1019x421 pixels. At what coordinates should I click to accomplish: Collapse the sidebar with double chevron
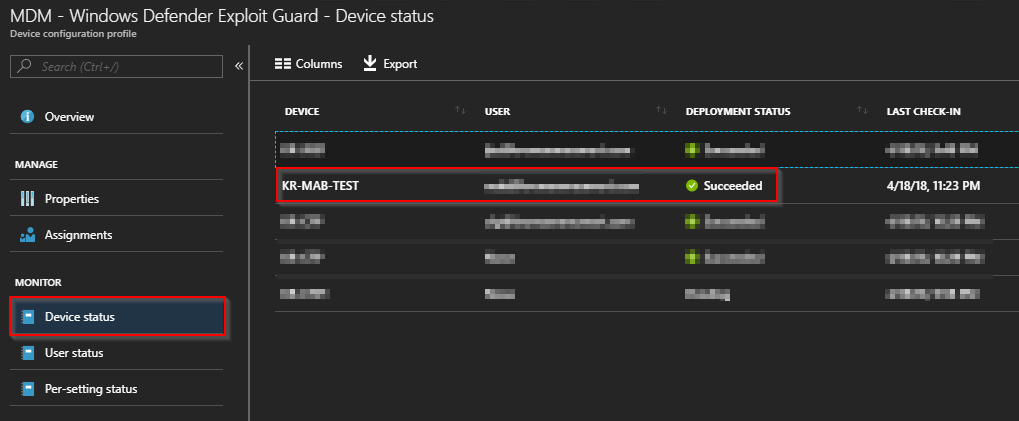[239, 66]
